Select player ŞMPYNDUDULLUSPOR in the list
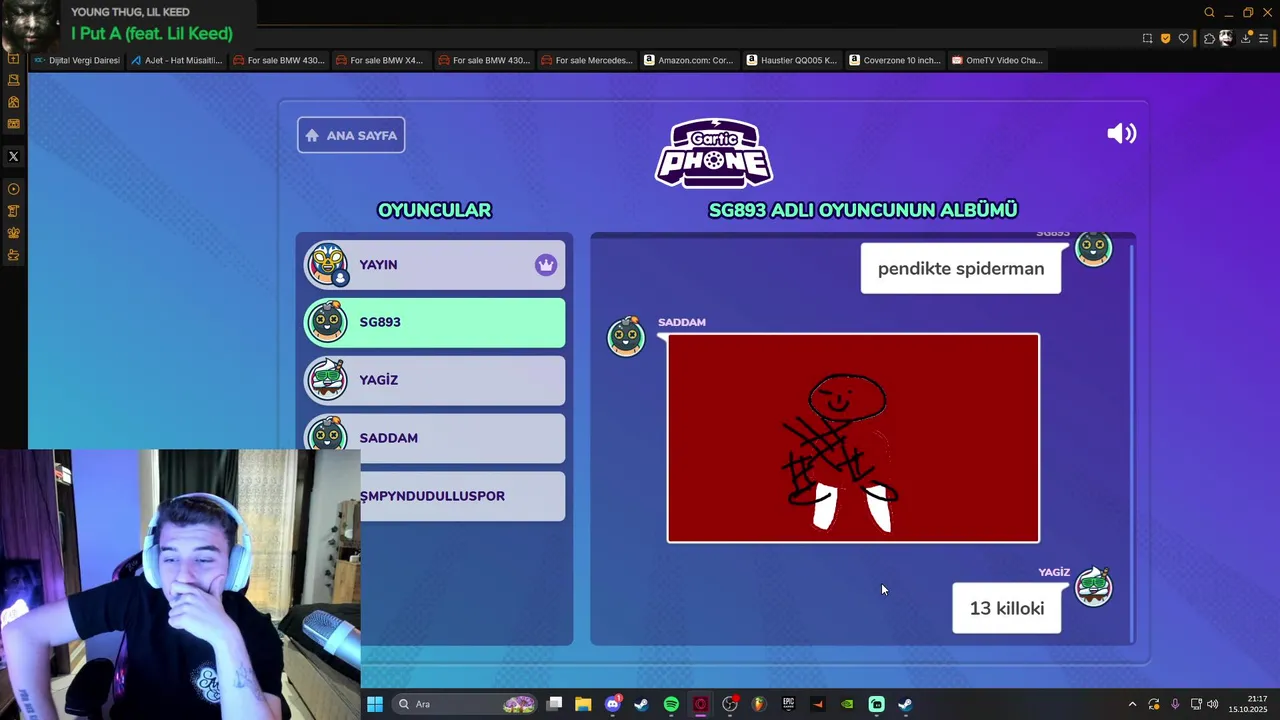The width and height of the screenshot is (1280, 720). pos(462,496)
